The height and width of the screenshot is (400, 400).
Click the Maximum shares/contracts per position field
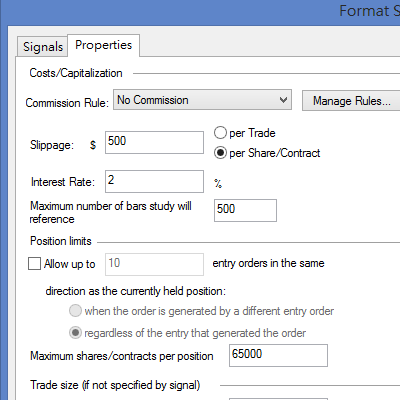(x=278, y=355)
